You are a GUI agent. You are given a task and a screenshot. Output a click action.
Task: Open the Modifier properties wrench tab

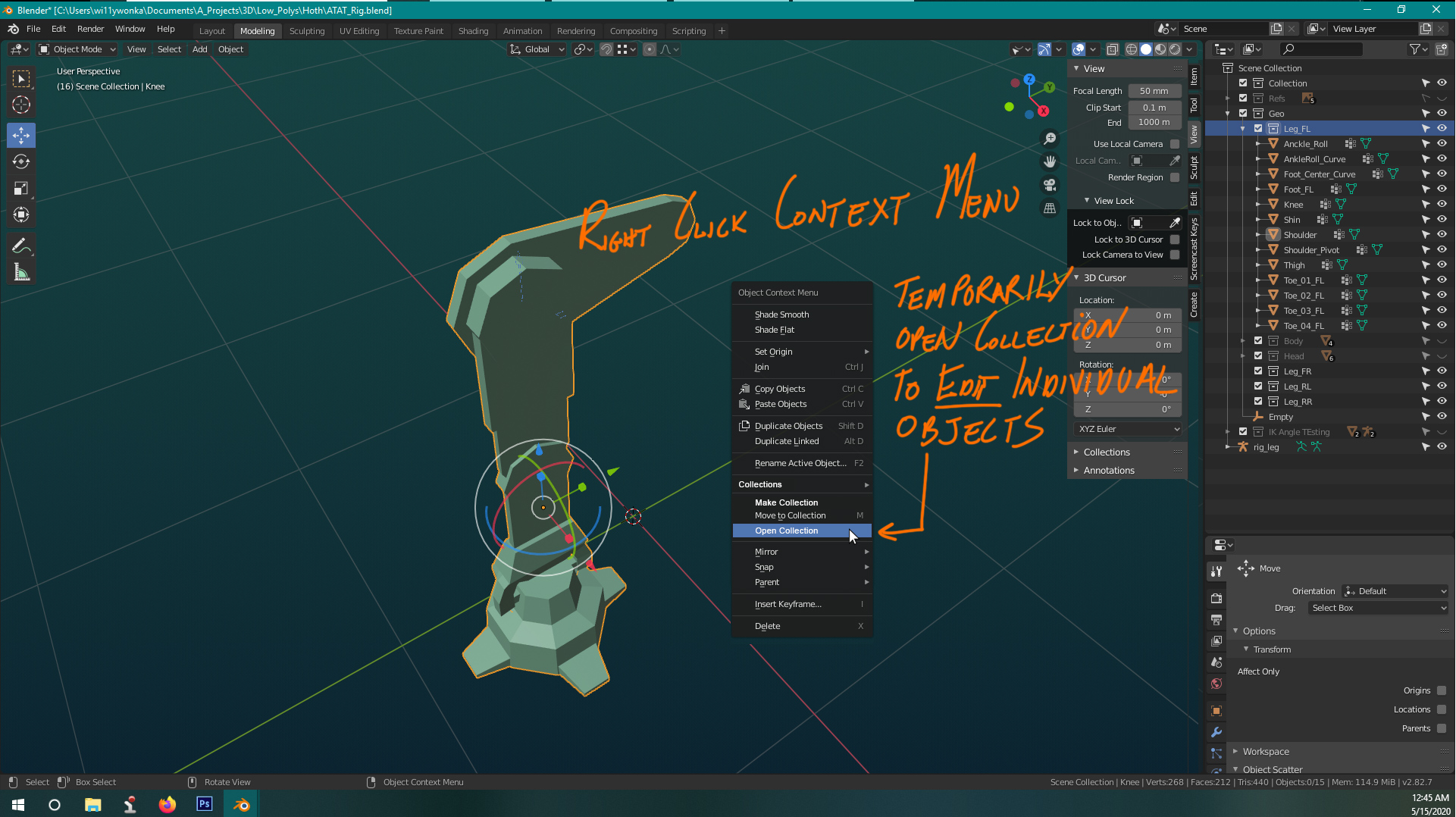[1216, 732]
